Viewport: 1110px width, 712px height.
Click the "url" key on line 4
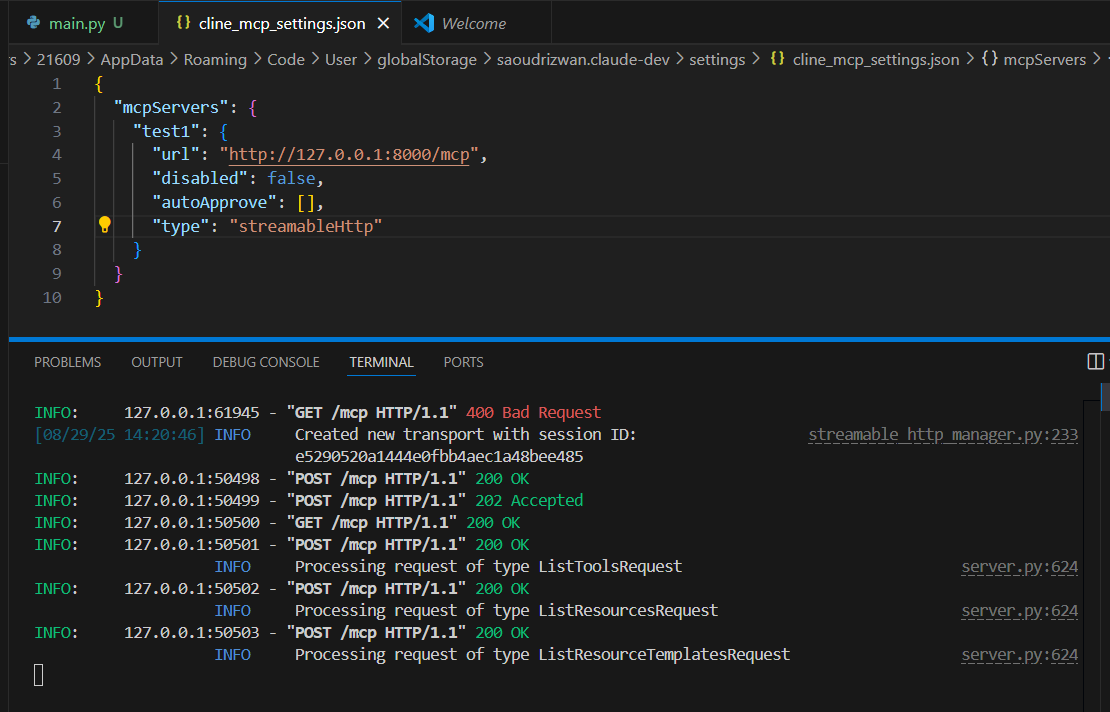pos(176,154)
